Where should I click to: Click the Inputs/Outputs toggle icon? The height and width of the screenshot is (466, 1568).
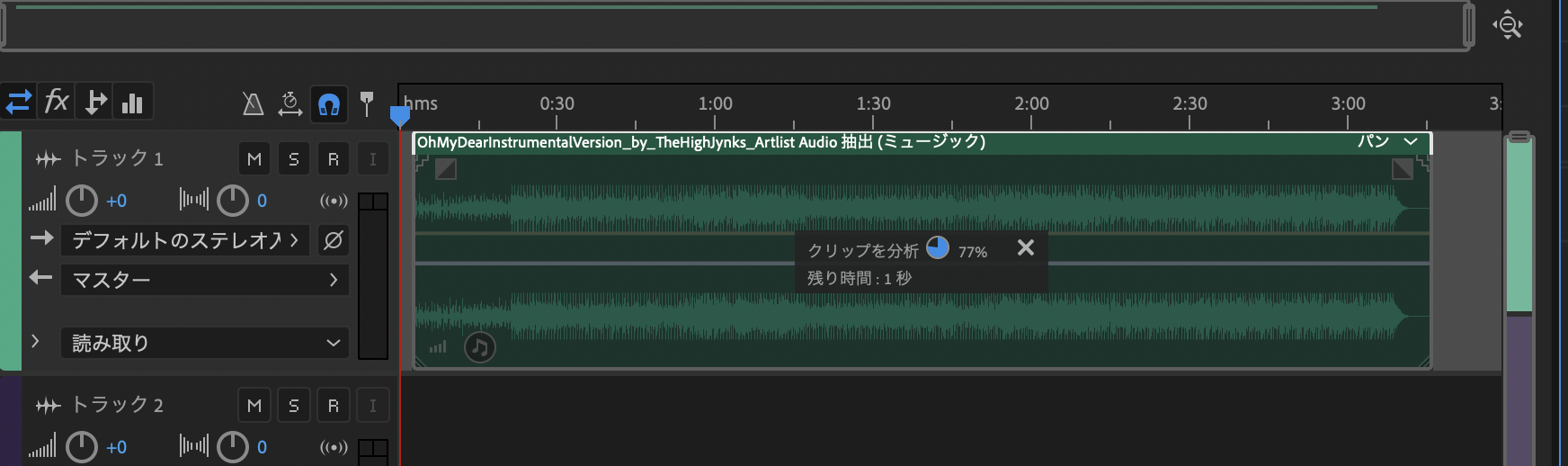(x=19, y=102)
